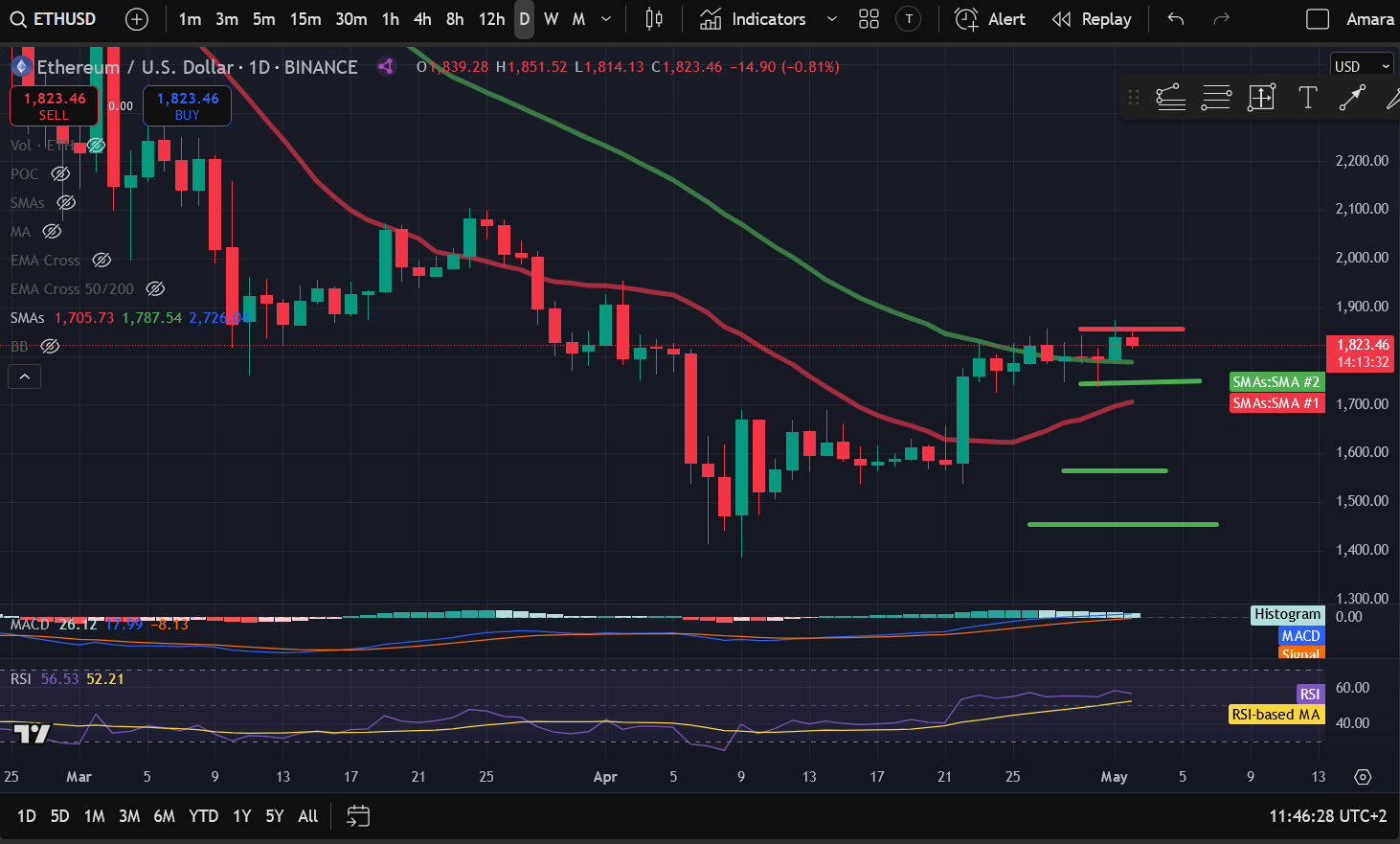The image size is (1400, 844).
Task: Collapse the indicator legend with the chevron
Action: (25, 377)
